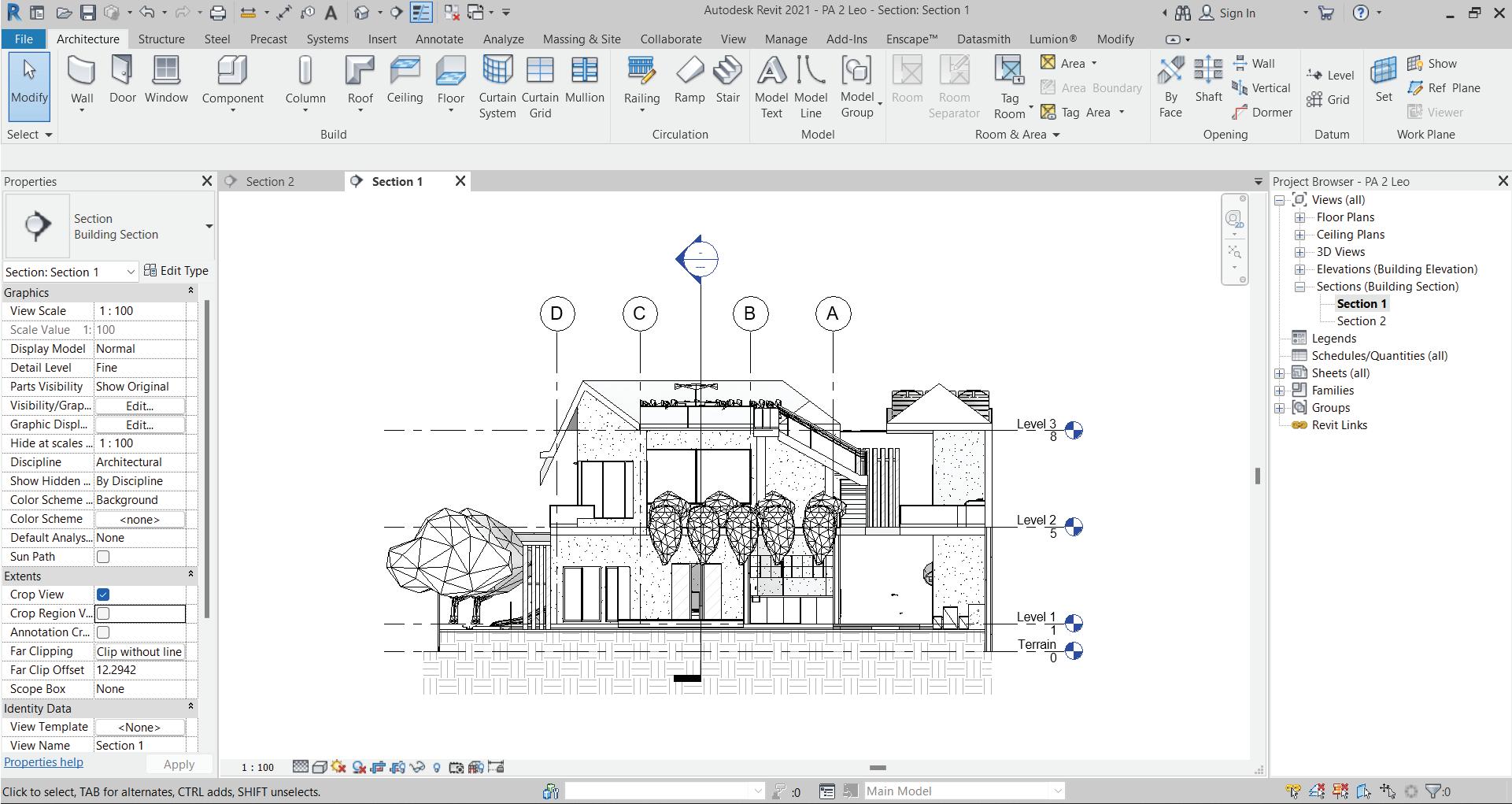This screenshot has height=804, width=1512.
Task: Click the Model Text tool
Action: (771, 87)
